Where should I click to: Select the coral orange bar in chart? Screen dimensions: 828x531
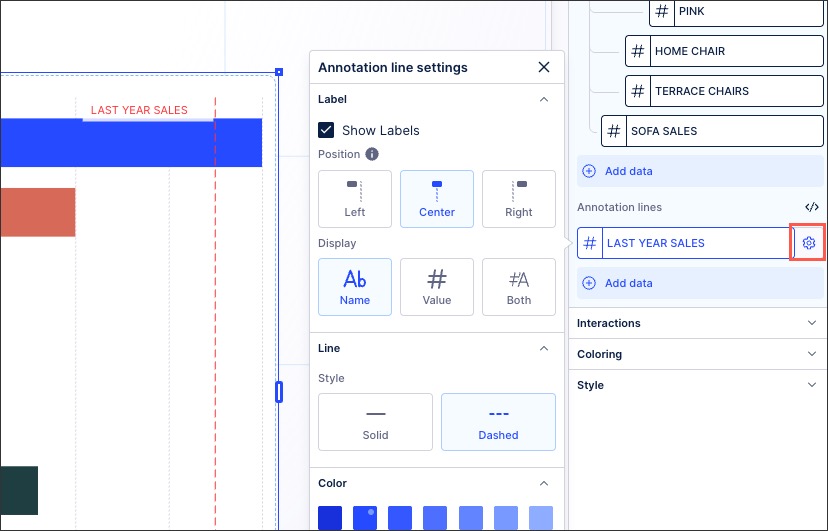point(37,212)
